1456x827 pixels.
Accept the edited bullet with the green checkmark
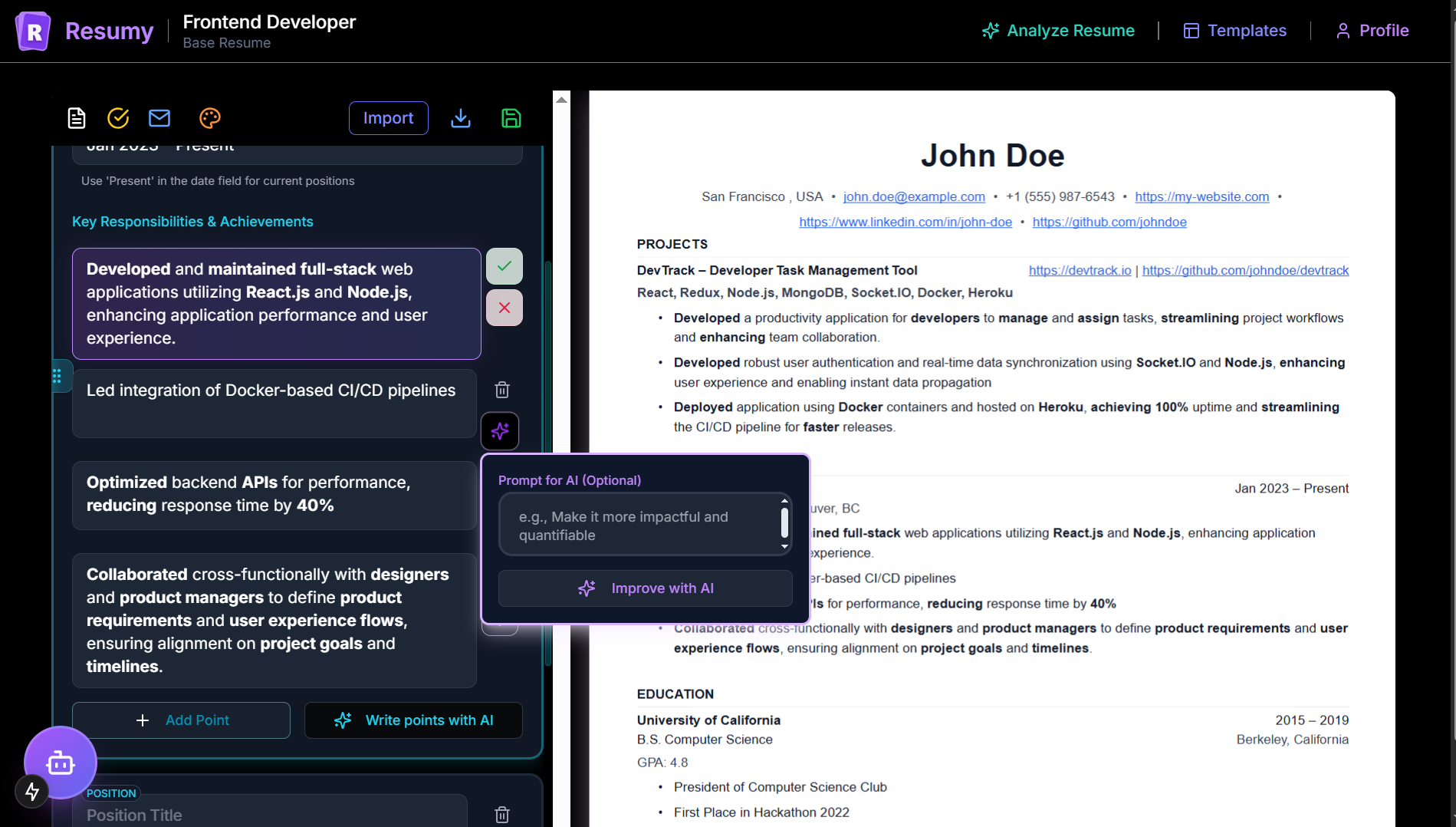(x=504, y=266)
